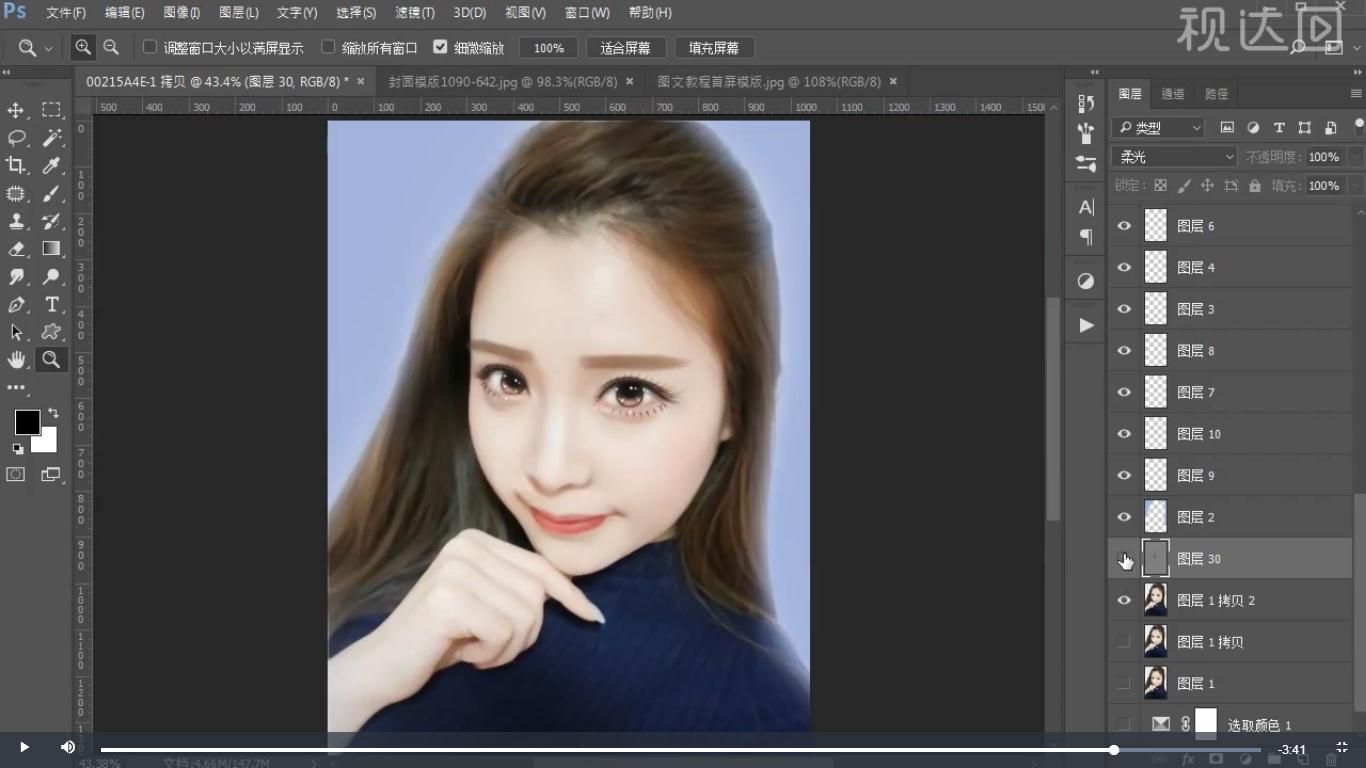This screenshot has width=1366, height=768.
Task: Switch to the 路径 tab
Action: (1216, 94)
